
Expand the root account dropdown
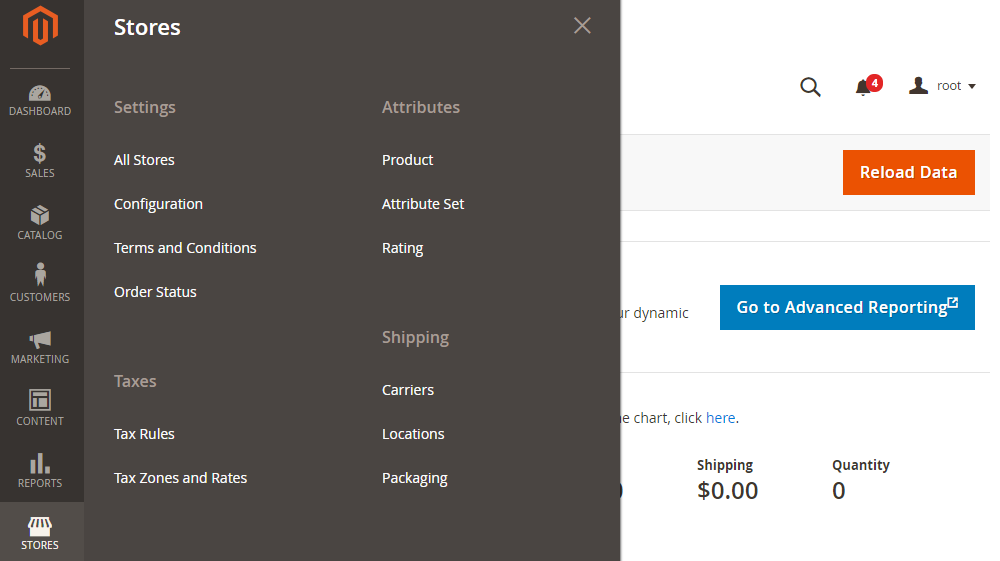pyautogui.click(x=942, y=85)
